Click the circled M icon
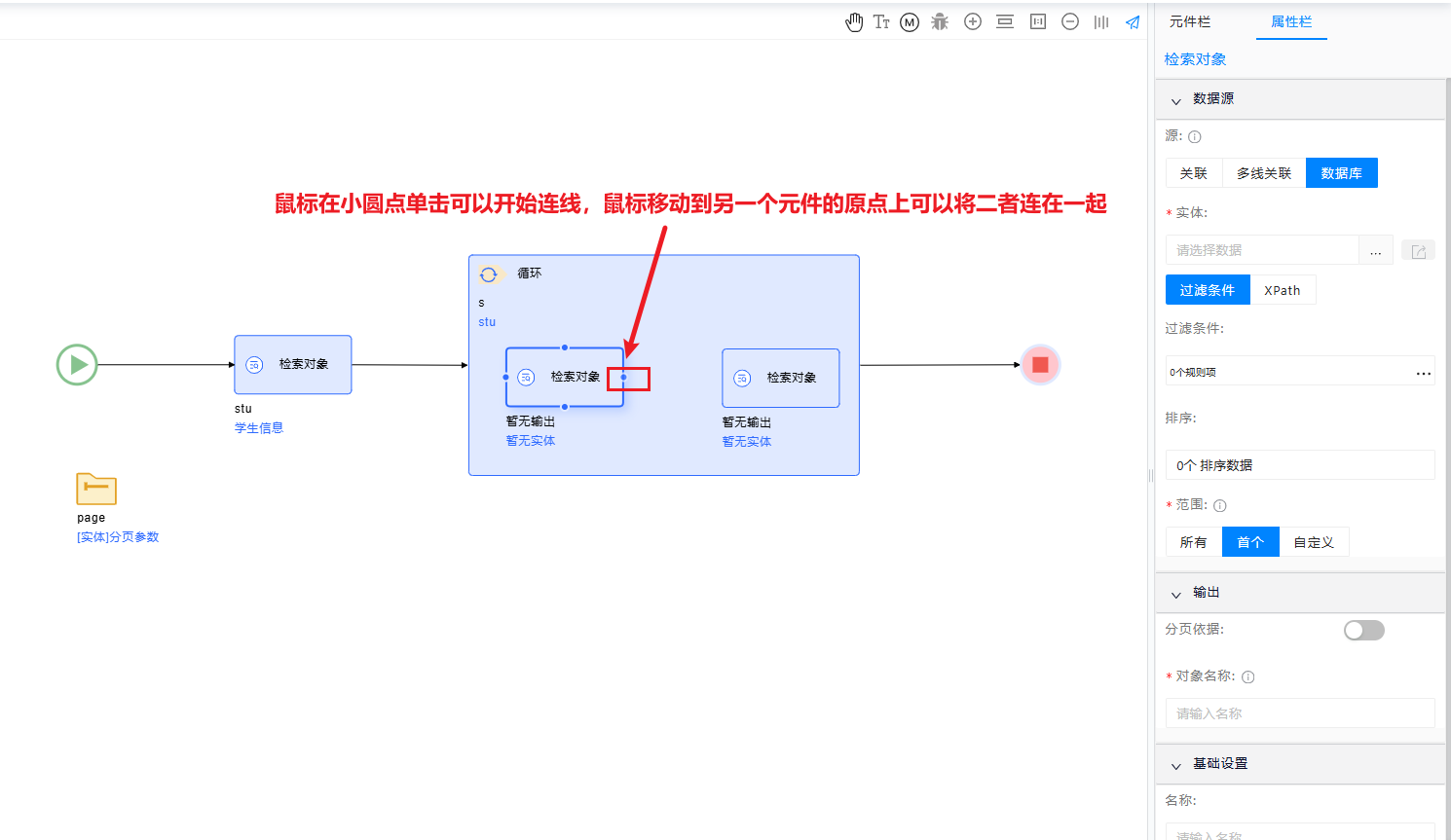This screenshot has width=1451, height=840. coord(910,22)
